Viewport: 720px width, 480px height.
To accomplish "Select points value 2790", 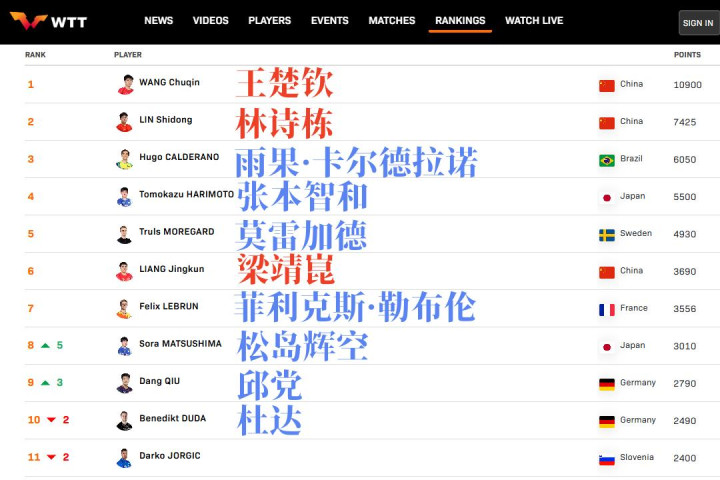I will click(685, 384).
